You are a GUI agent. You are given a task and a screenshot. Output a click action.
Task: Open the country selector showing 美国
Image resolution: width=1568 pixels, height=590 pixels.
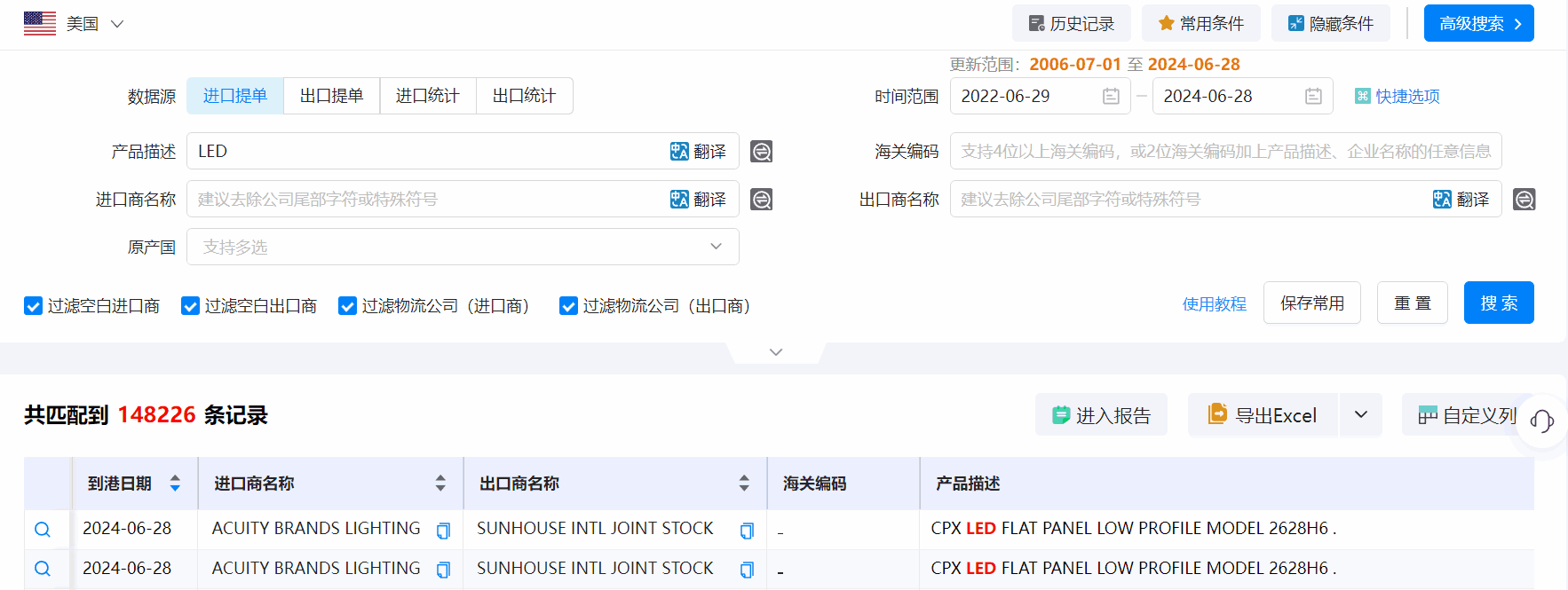tap(75, 24)
